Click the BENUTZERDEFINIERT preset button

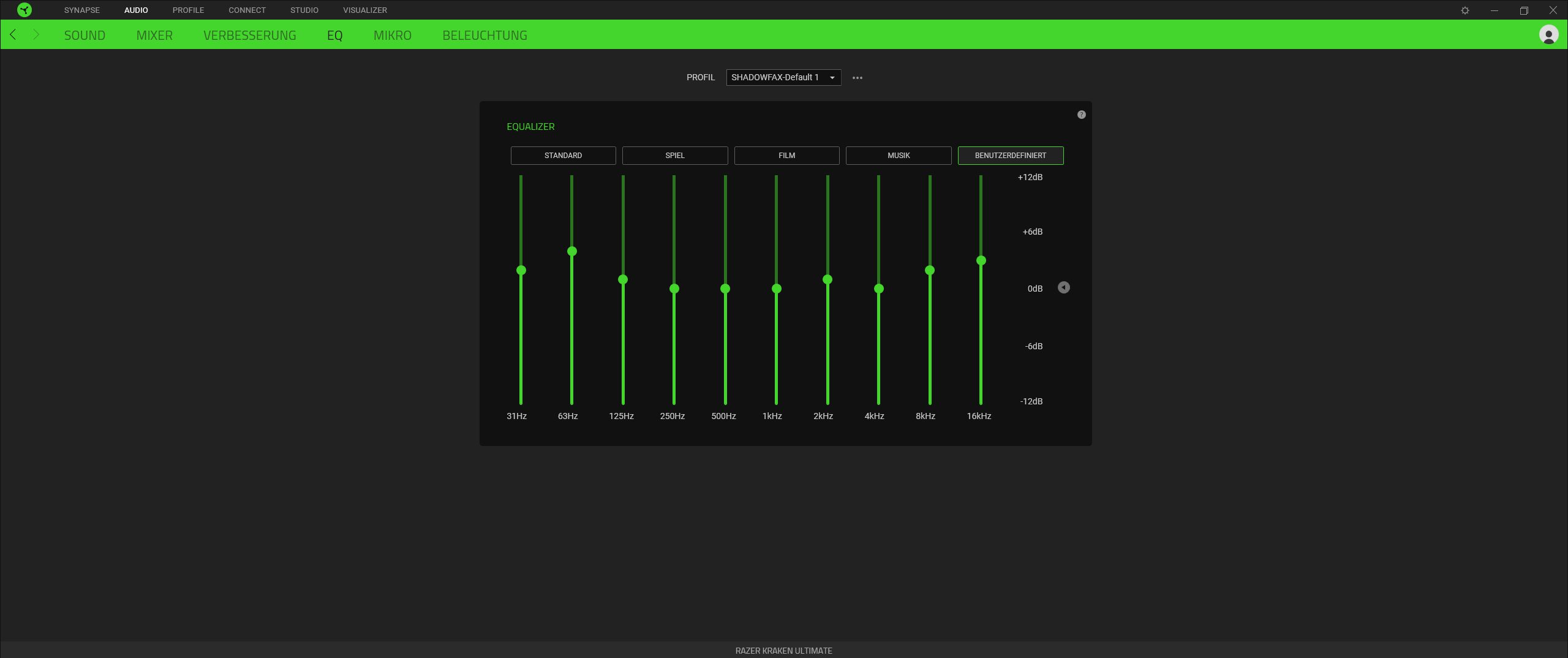pos(1010,156)
